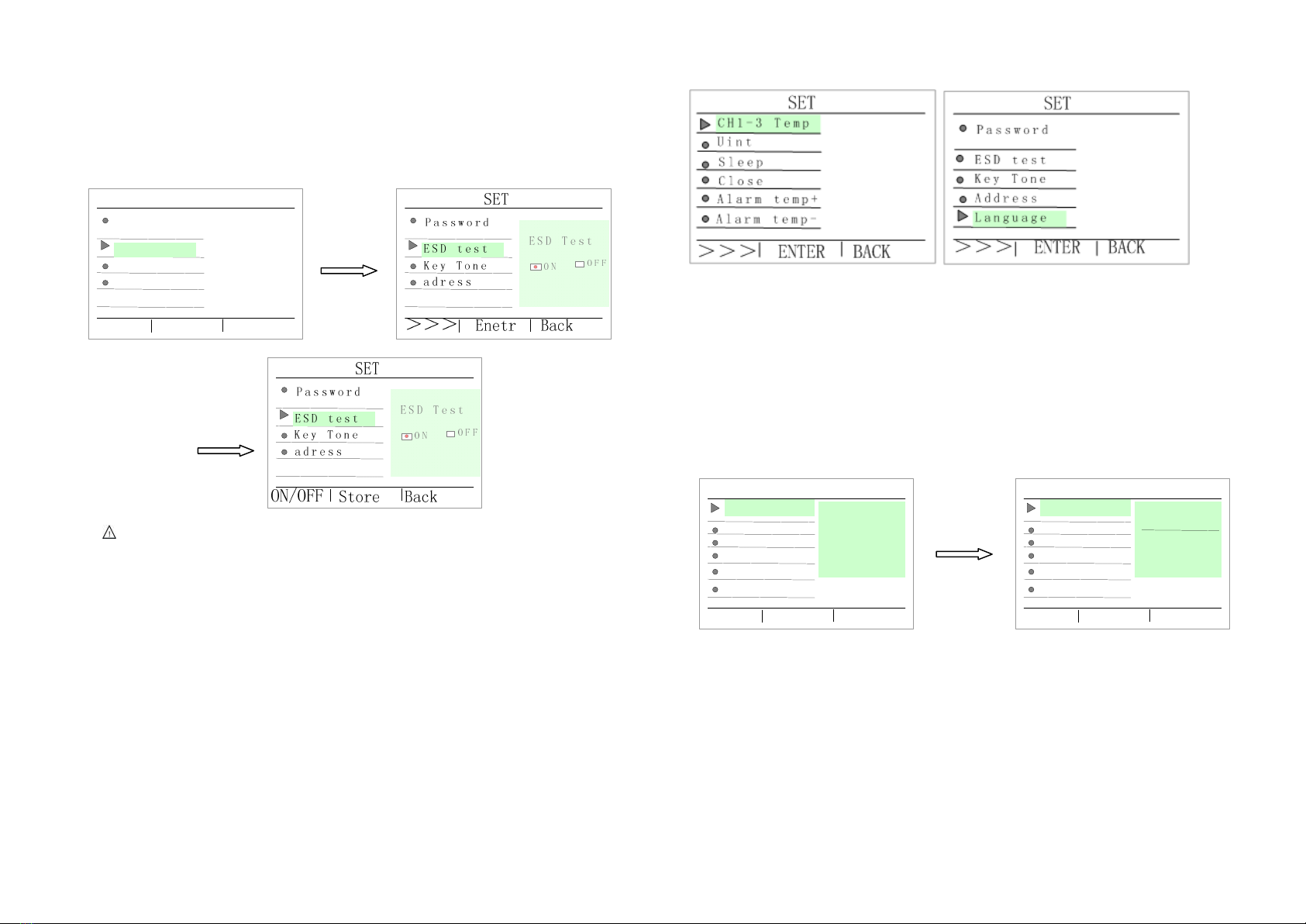The height and width of the screenshot is (924, 1306).
Task: Click the bullet icon beside Sleep
Action: coord(705,164)
